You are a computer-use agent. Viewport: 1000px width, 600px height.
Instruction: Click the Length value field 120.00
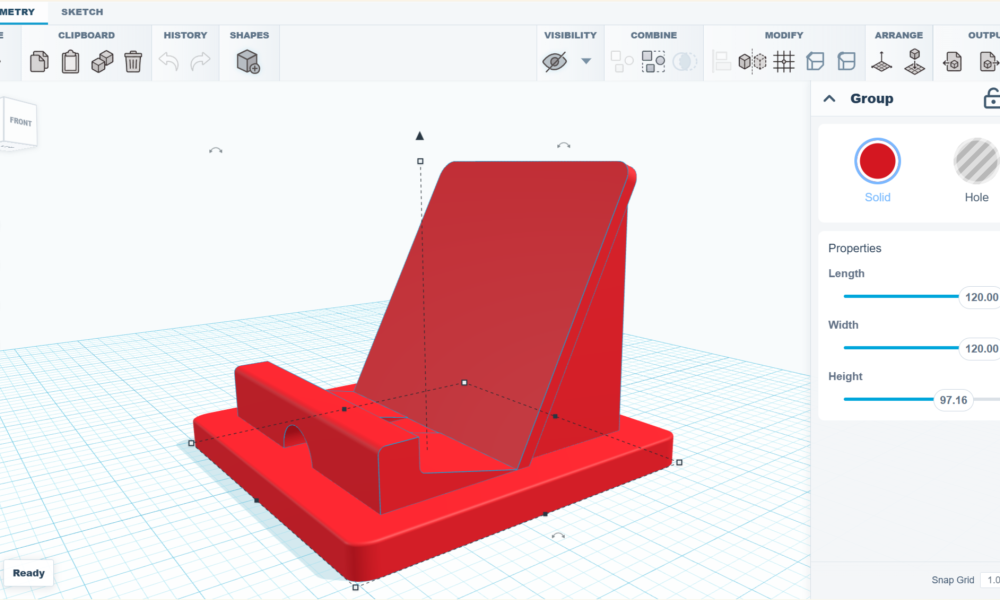click(x=980, y=297)
